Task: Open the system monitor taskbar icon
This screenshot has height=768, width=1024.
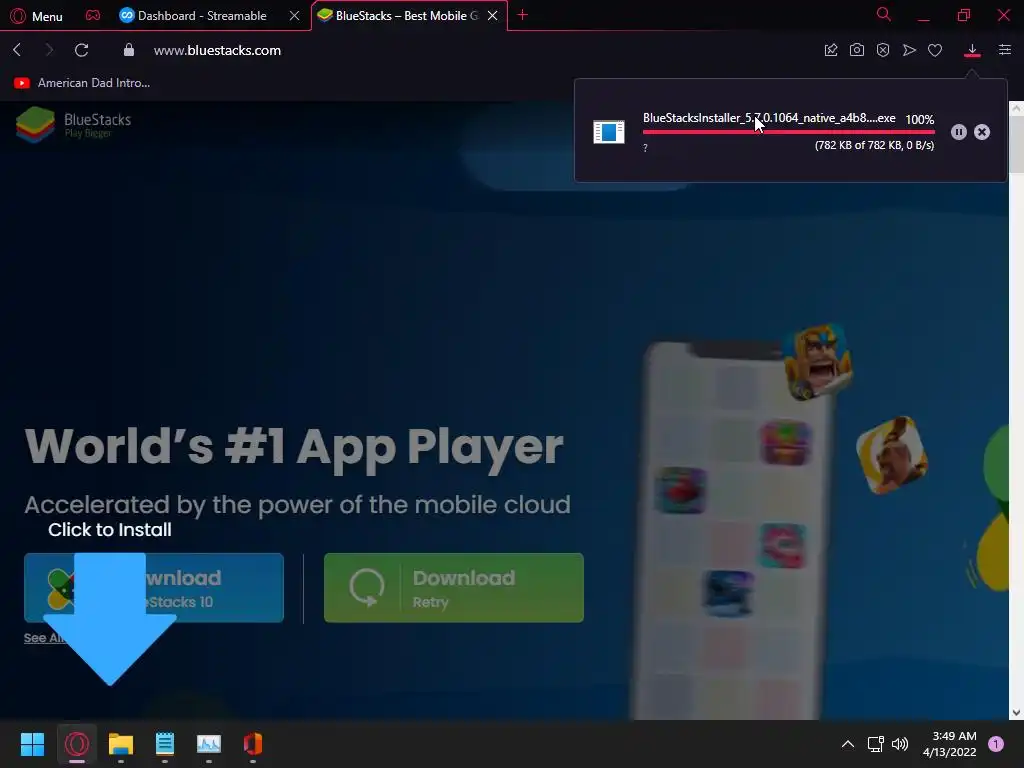Action: click(209, 744)
